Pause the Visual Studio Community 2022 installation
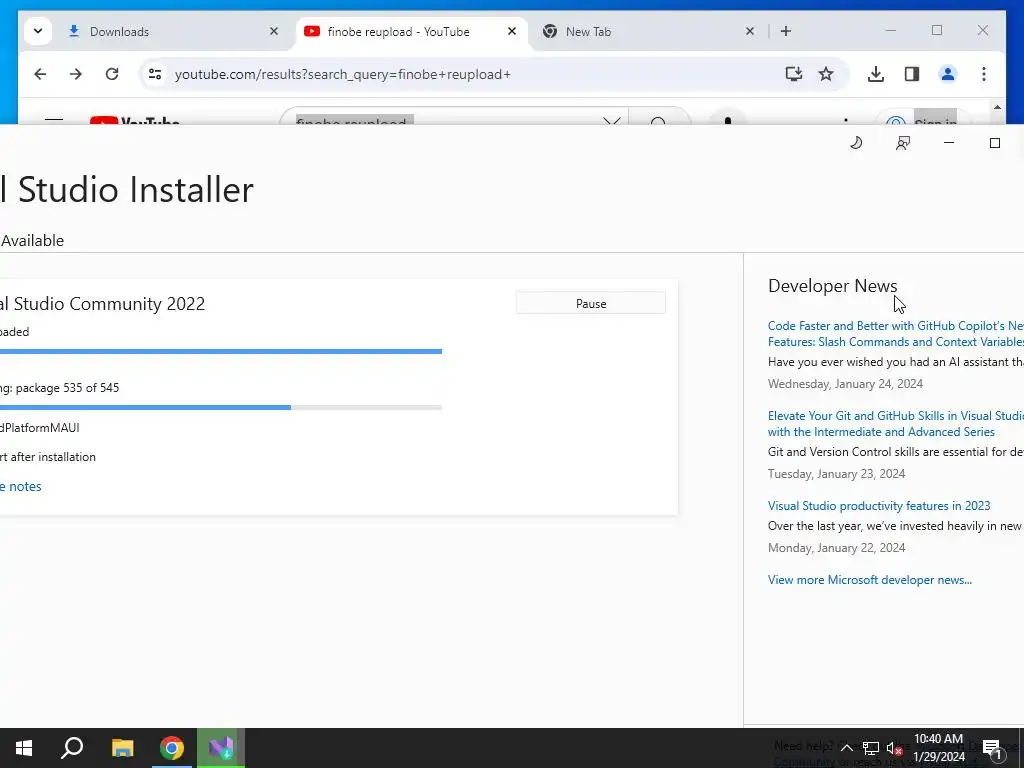This screenshot has width=1024, height=768. click(x=590, y=304)
